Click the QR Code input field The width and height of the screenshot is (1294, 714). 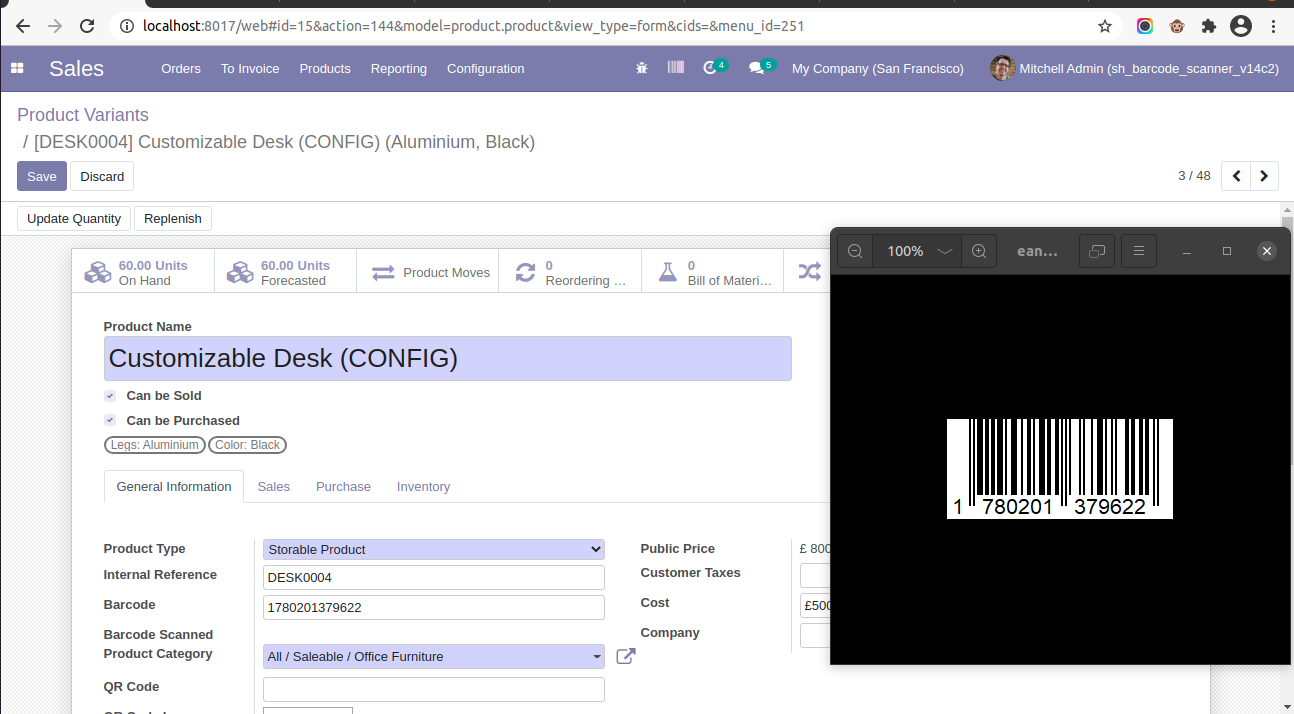434,689
